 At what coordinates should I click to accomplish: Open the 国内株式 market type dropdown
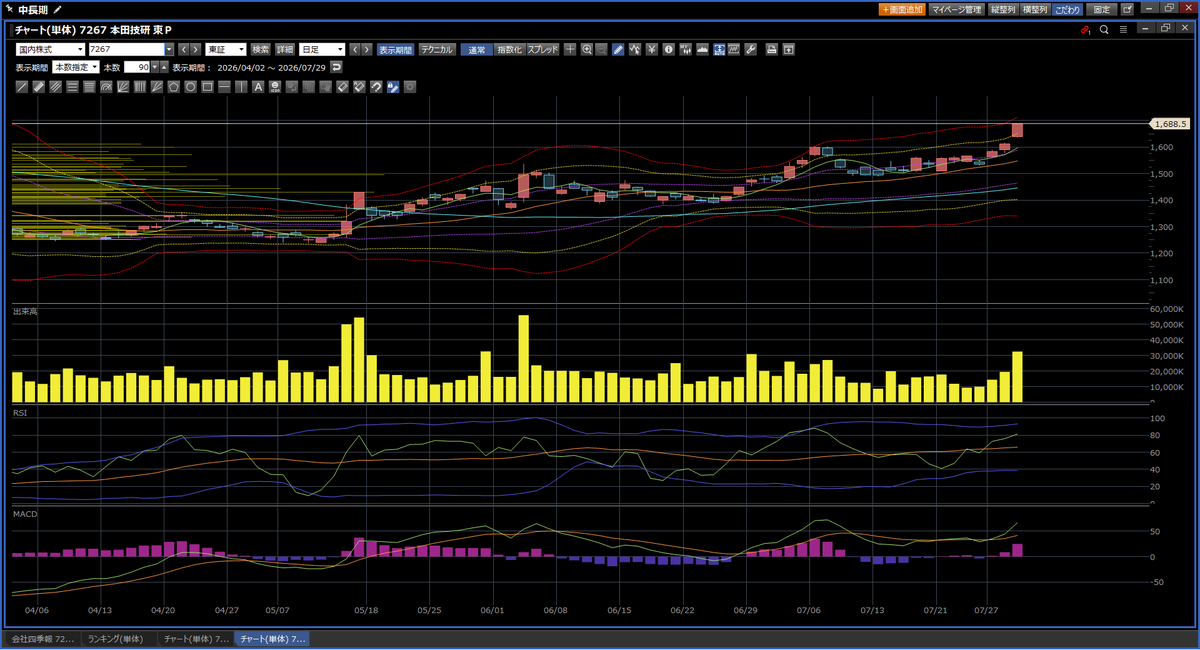[50, 49]
